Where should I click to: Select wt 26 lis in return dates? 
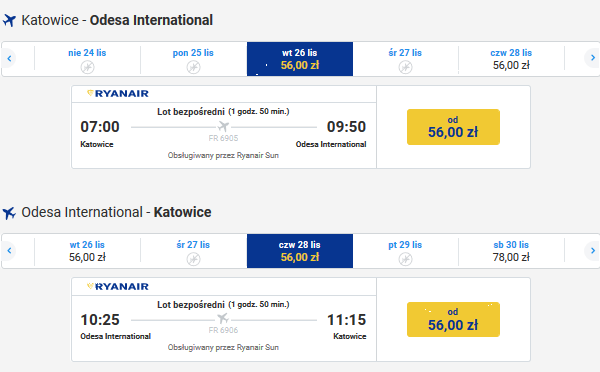click(x=87, y=251)
